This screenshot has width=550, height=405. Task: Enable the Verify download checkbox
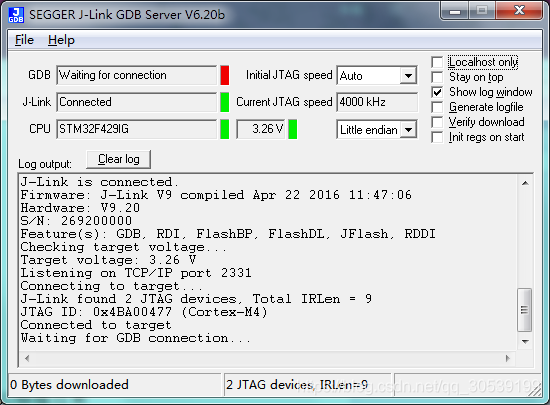pos(437,122)
